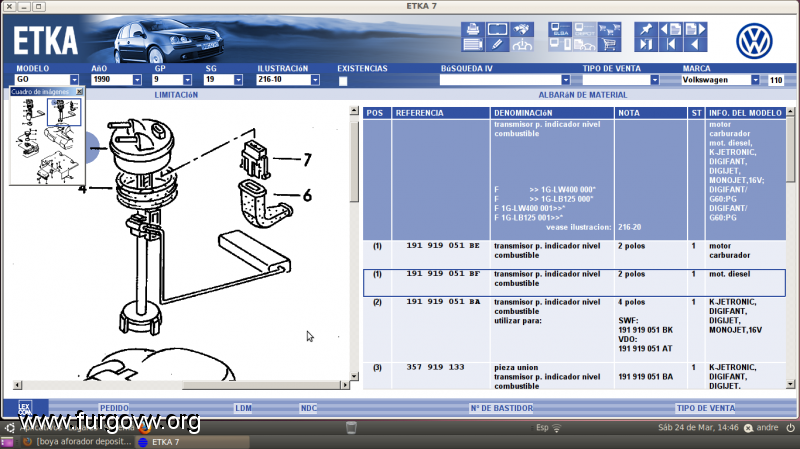The width and height of the screenshot is (800, 449).
Task: Click Nº DE BASTIDOR button
Action: pyautogui.click(x=502, y=408)
